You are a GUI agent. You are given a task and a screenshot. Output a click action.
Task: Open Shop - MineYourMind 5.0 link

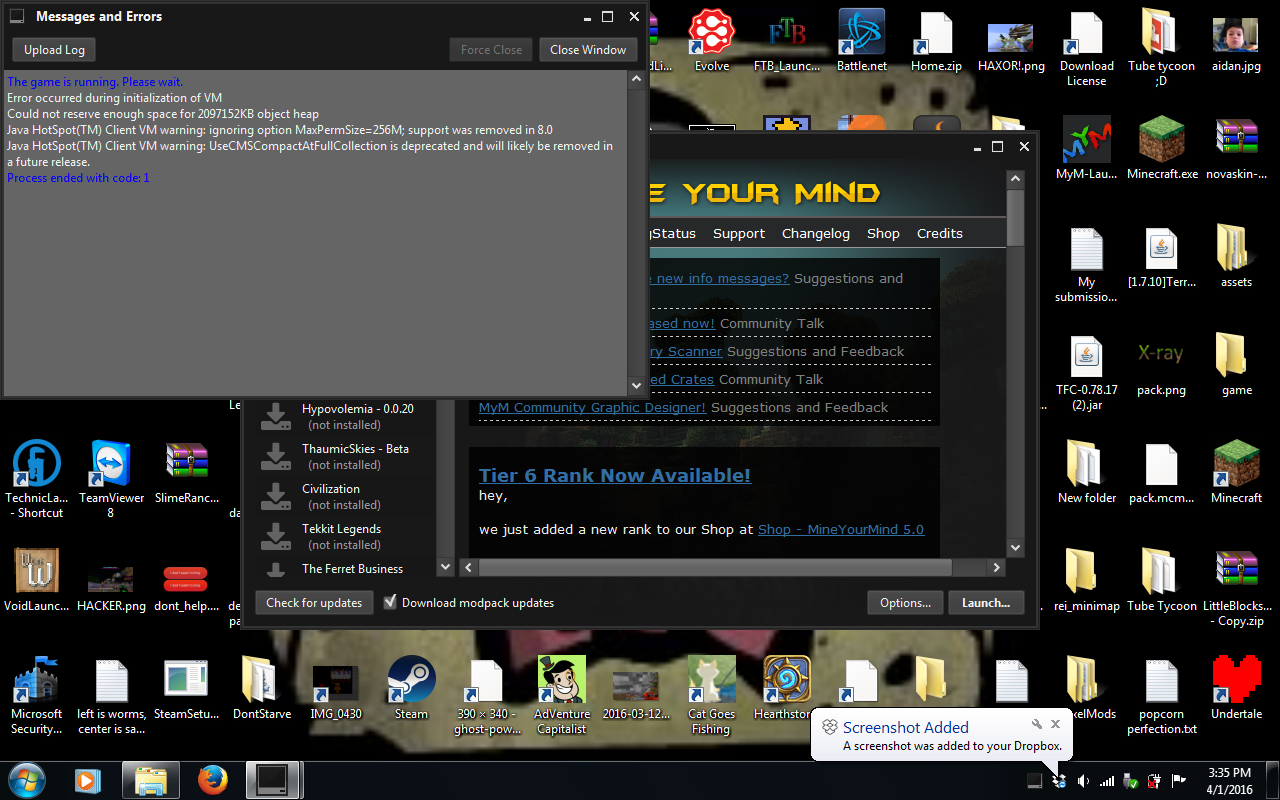pyautogui.click(x=841, y=529)
